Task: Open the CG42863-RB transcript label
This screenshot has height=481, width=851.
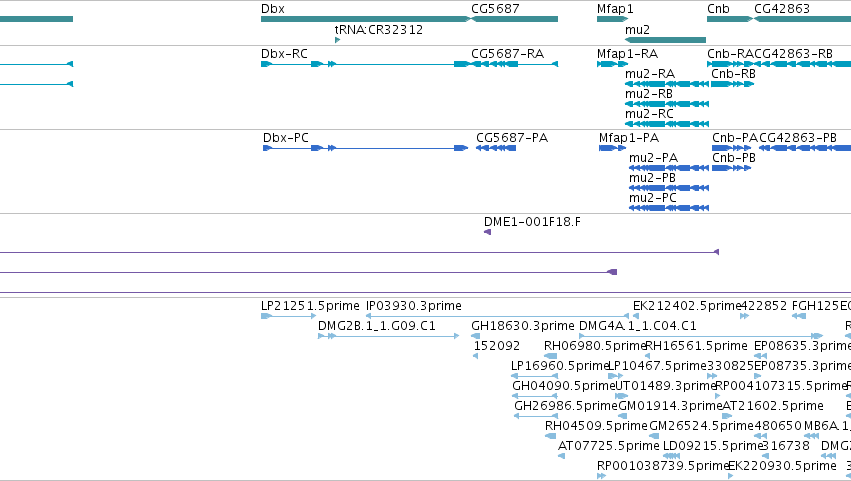Action: point(793,54)
